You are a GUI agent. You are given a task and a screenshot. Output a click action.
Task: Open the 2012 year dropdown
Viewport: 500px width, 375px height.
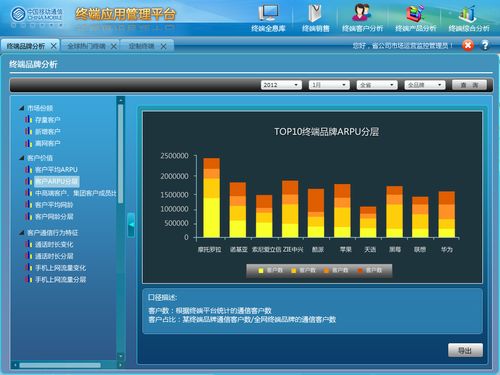click(281, 85)
